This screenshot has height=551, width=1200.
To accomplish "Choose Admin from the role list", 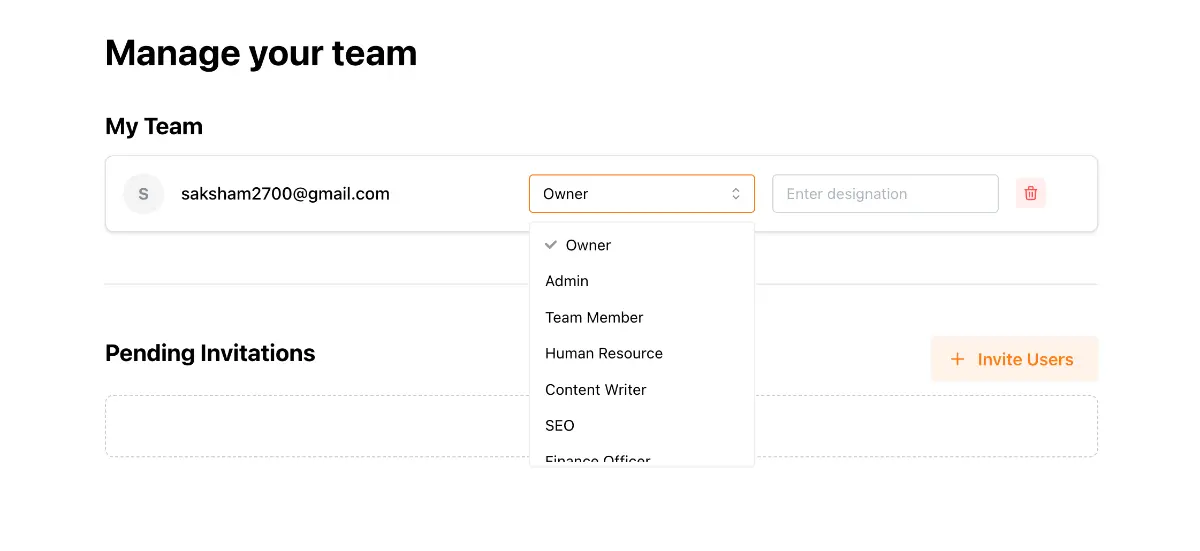I will pyautogui.click(x=567, y=281).
